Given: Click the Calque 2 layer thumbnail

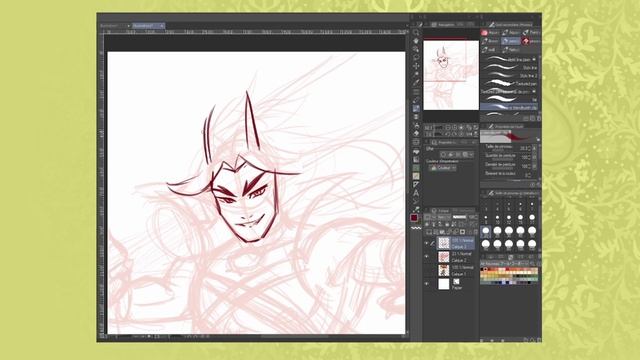Looking at the screenshot, I should pyautogui.click(x=444, y=257).
